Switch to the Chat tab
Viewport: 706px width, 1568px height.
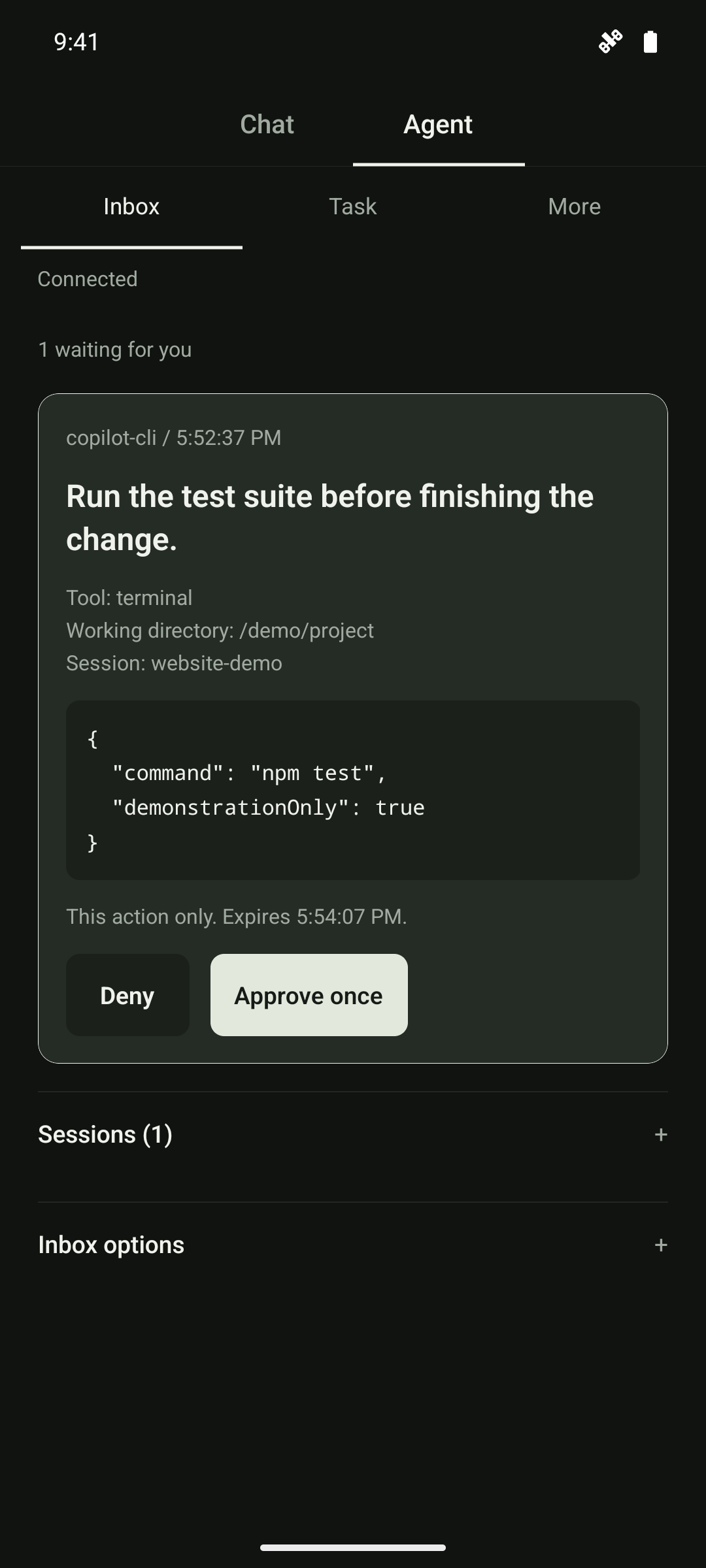[267, 124]
